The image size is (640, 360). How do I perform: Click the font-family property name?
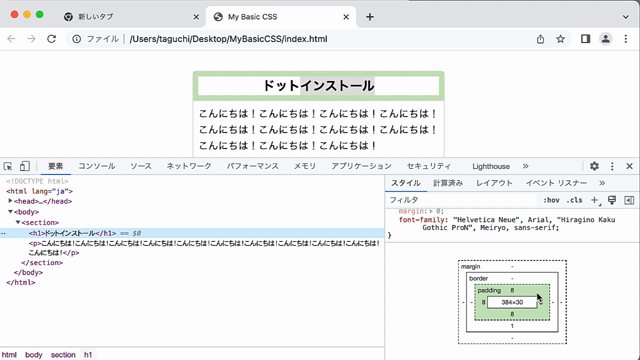[x=421, y=220]
